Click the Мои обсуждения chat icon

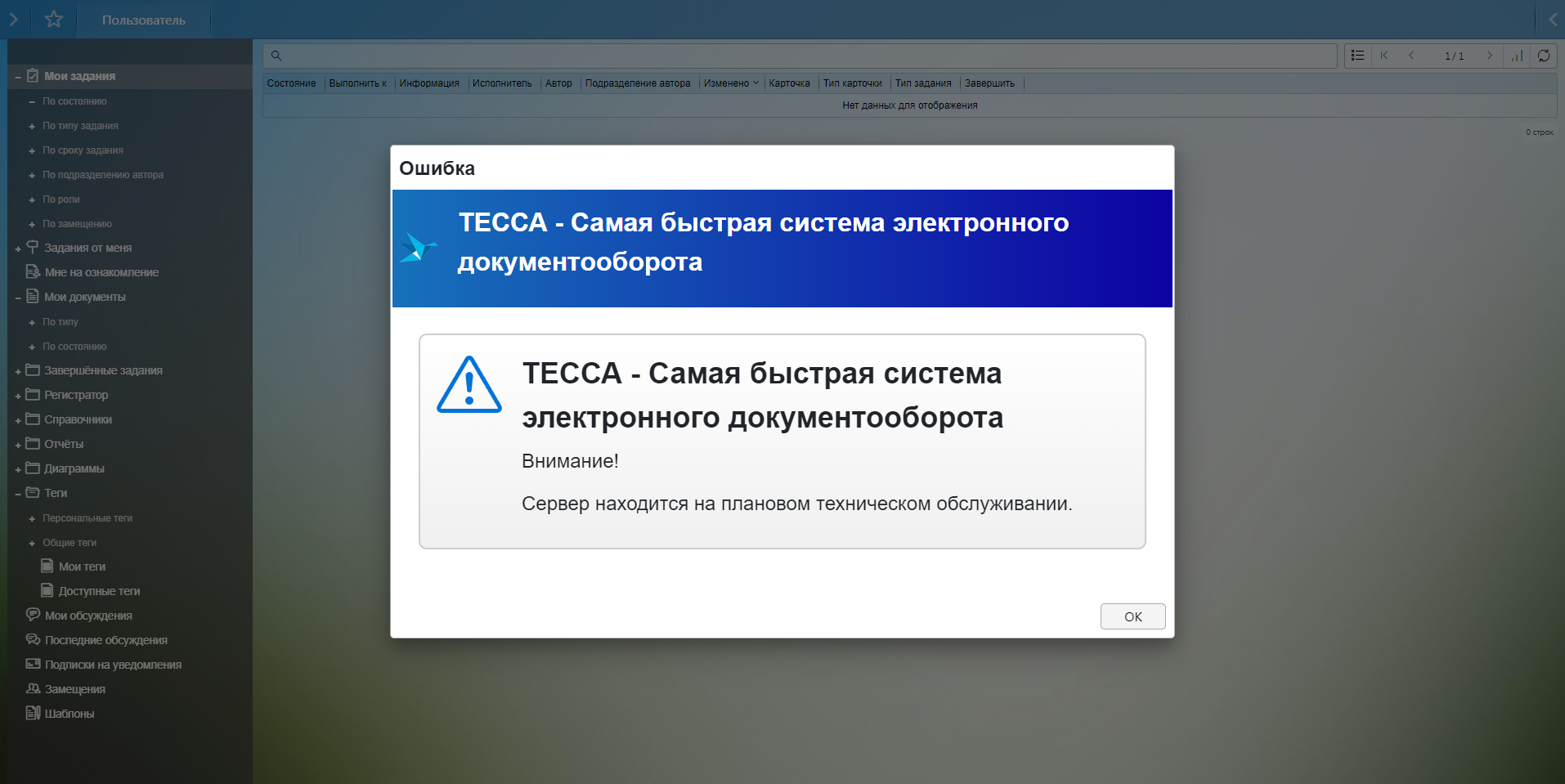pos(33,614)
